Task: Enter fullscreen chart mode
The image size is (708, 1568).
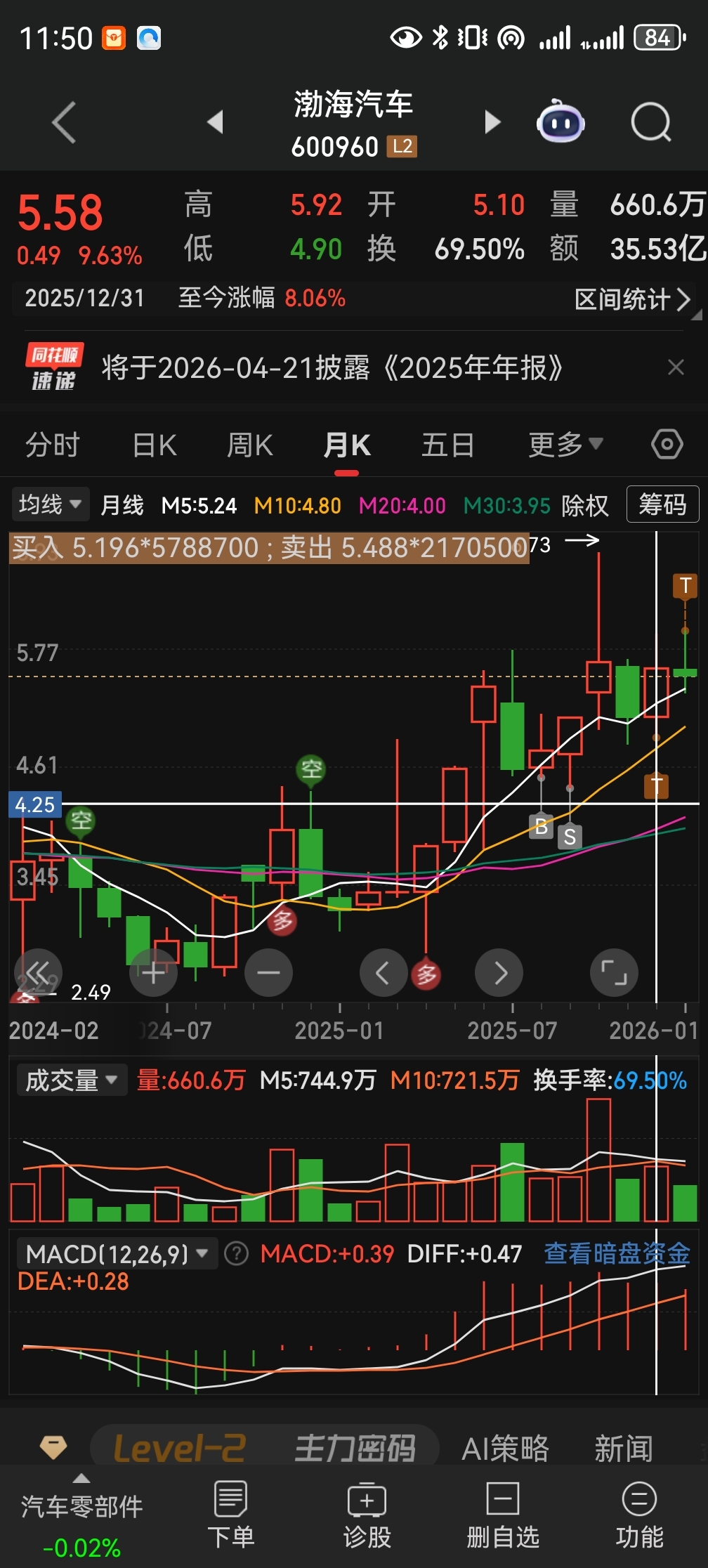Action: (x=614, y=973)
